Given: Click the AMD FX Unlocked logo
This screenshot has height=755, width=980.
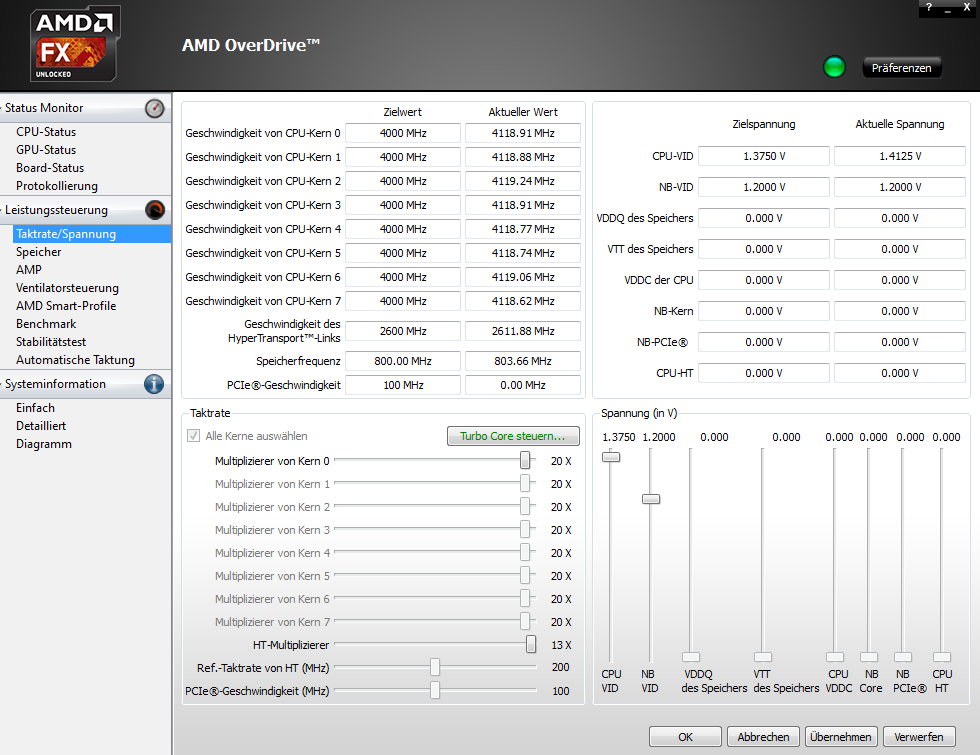Looking at the screenshot, I should (x=74, y=44).
